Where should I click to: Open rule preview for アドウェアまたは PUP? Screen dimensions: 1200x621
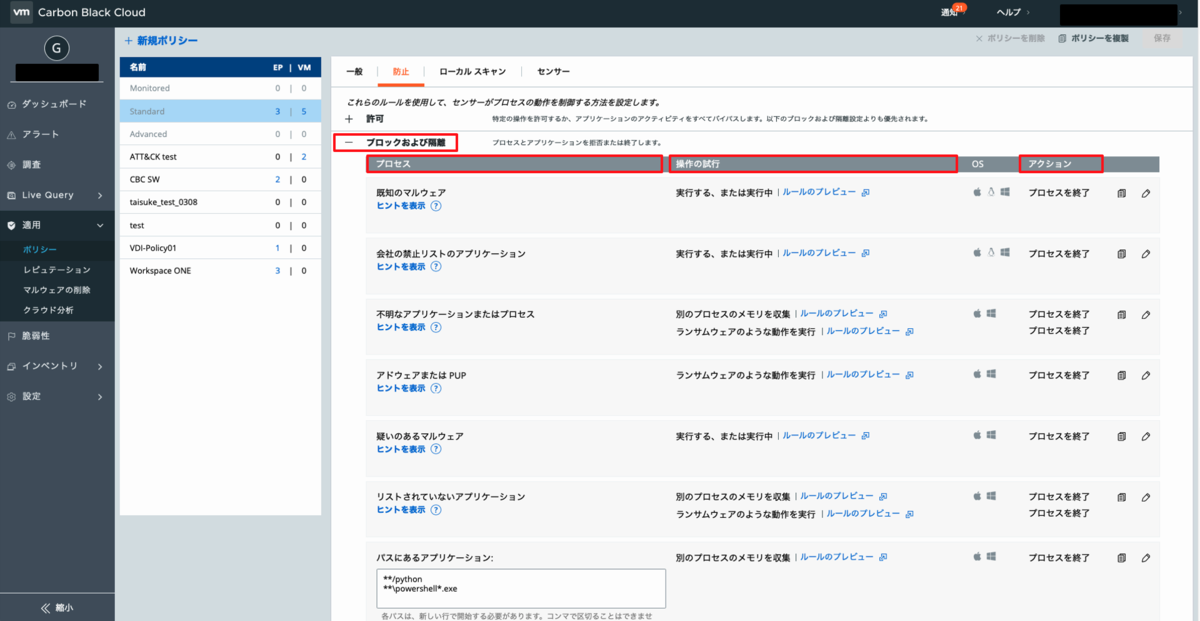click(870, 374)
